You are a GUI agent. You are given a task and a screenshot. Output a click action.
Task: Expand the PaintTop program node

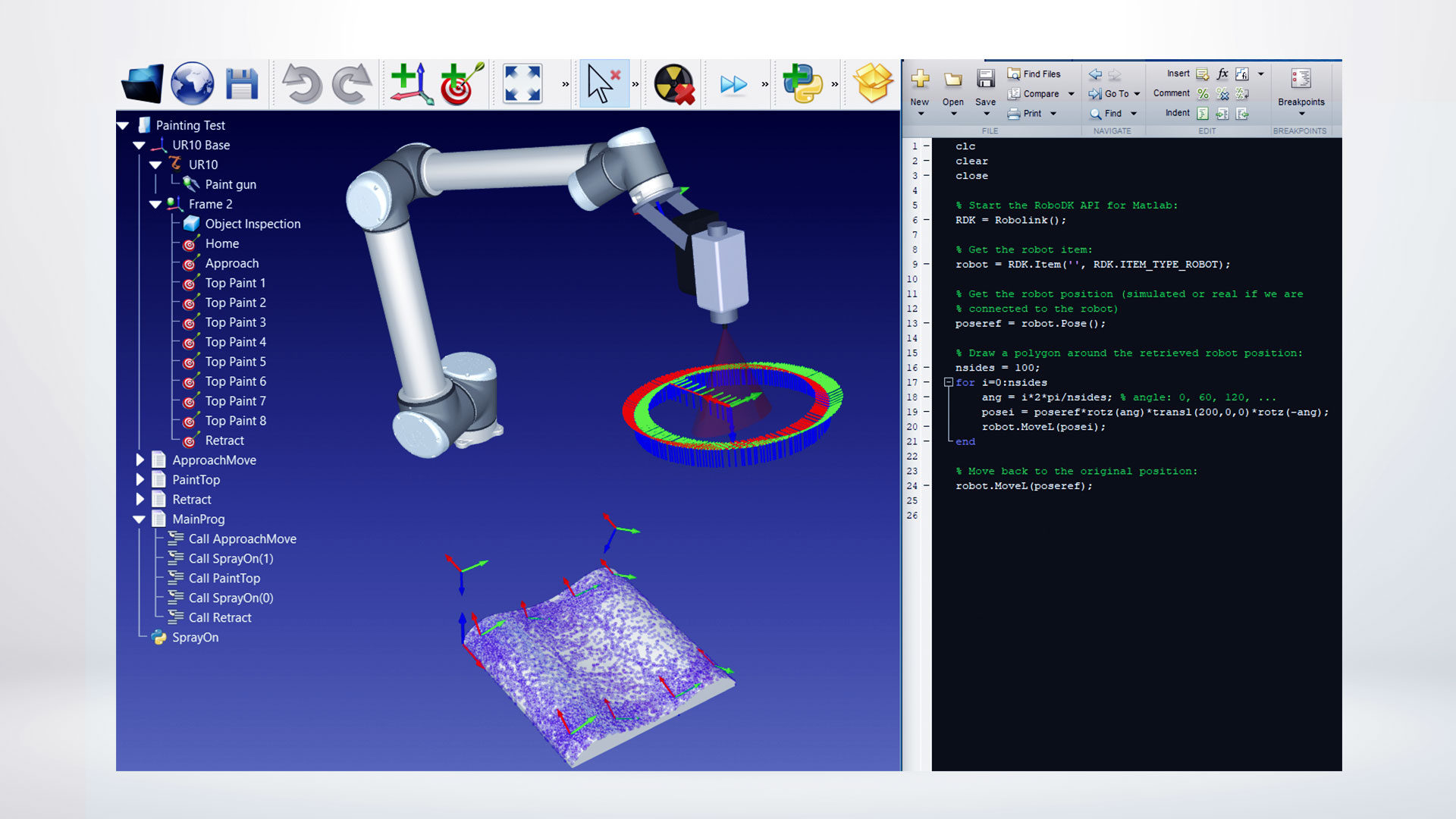(140, 479)
